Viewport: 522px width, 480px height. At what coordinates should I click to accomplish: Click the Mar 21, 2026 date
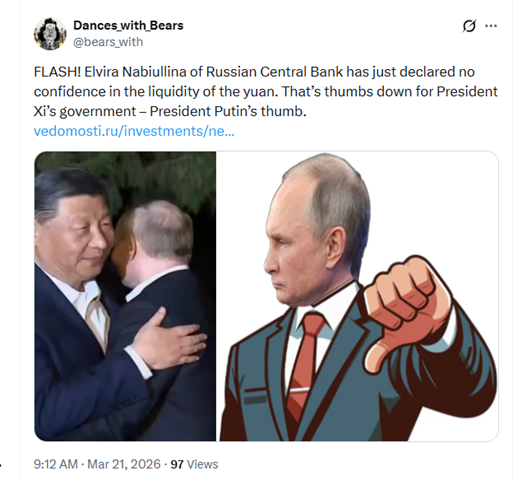pyautogui.click(x=124, y=464)
